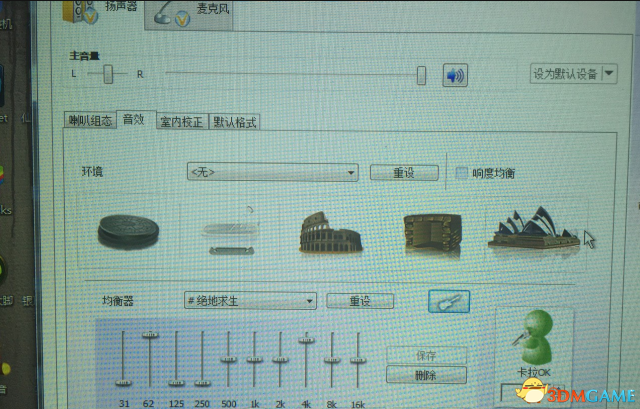Expand the 设为默认设备 dropdown arrow
640x409 pixels.
609,73
